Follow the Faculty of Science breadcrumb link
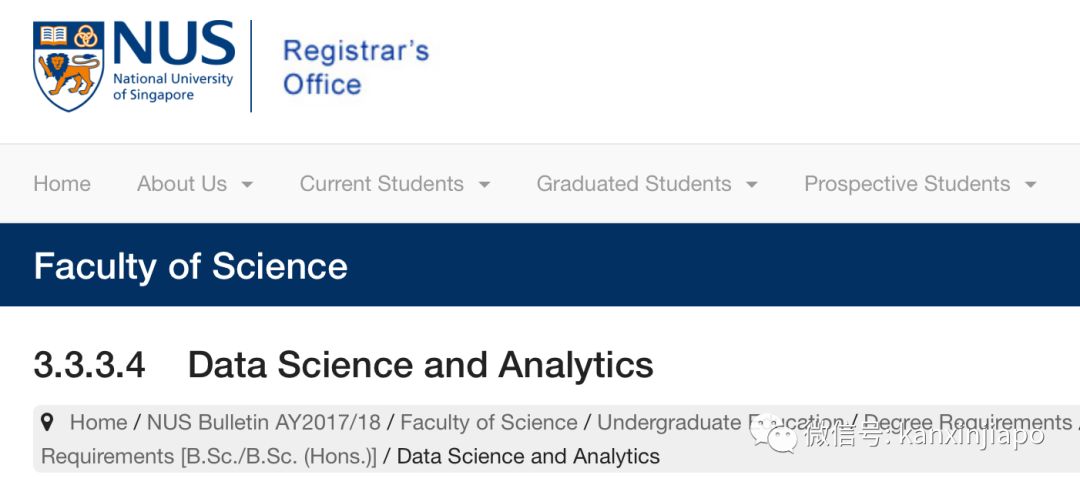Image resolution: width=1080 pixels, height=485 pixels. pos(488,423)
